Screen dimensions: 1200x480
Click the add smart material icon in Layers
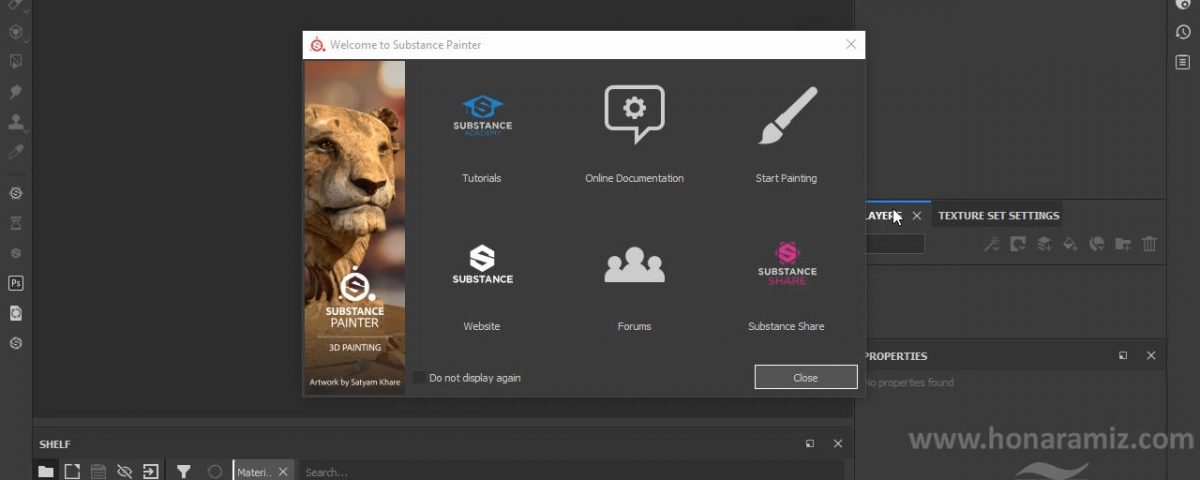[1097, 243]
